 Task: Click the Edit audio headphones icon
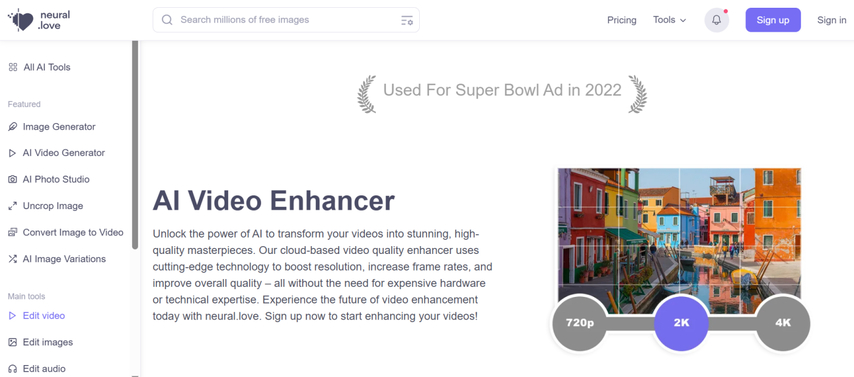coord(13,369)
